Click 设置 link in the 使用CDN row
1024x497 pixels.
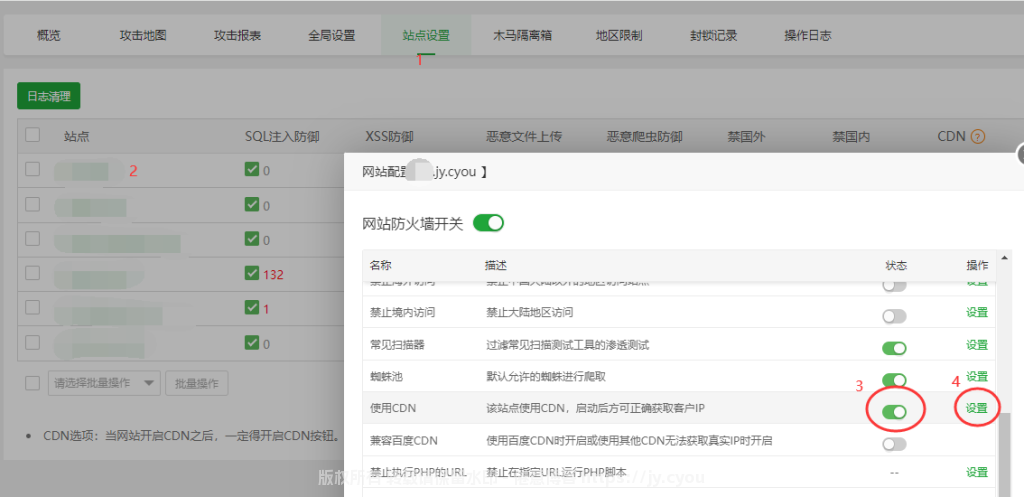pyautogui.click(x=976, y=408)
